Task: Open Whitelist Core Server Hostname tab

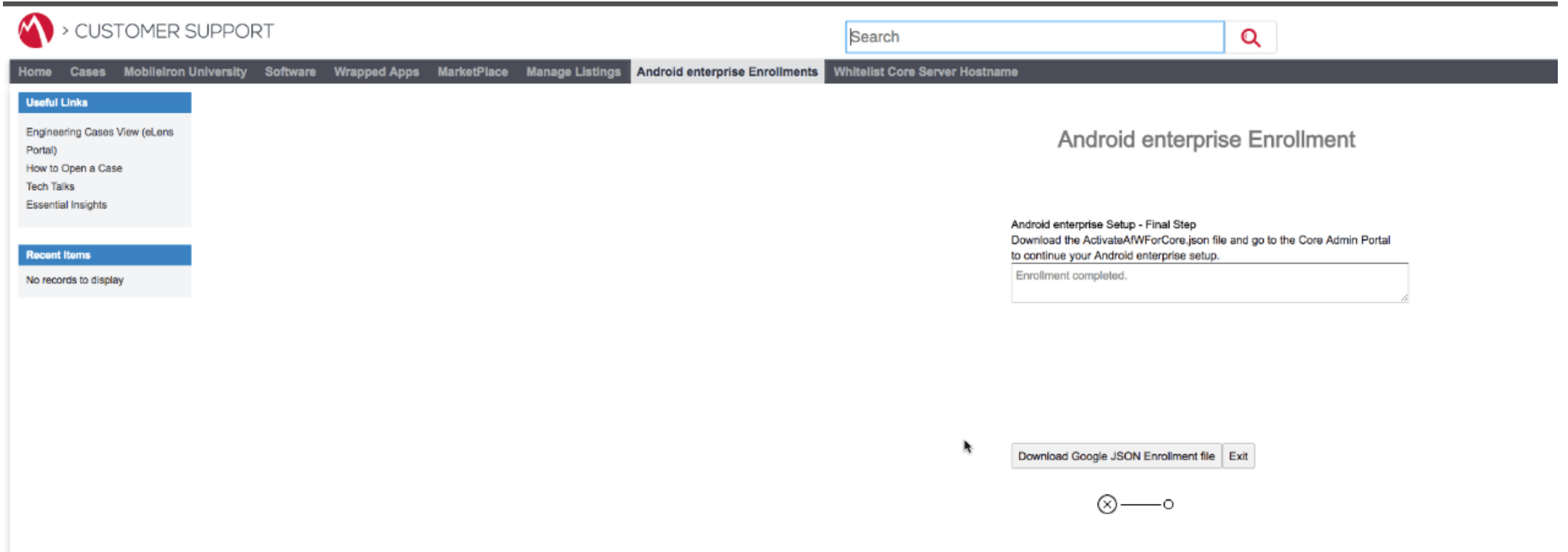Action: 925,71
